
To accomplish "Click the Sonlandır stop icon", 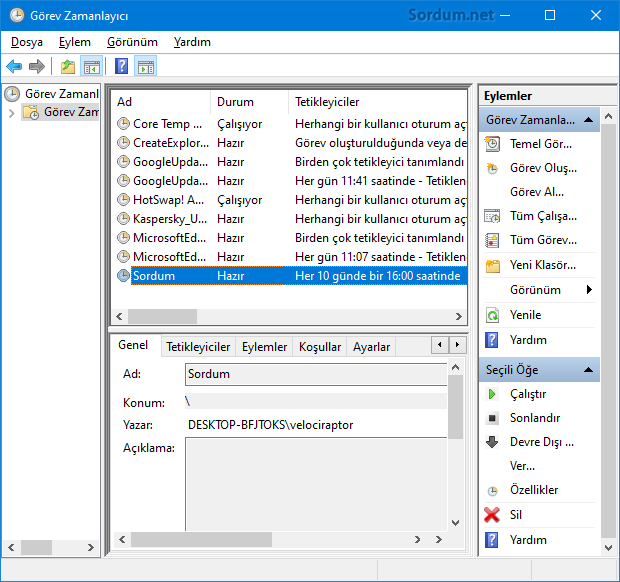I will 492,418.
